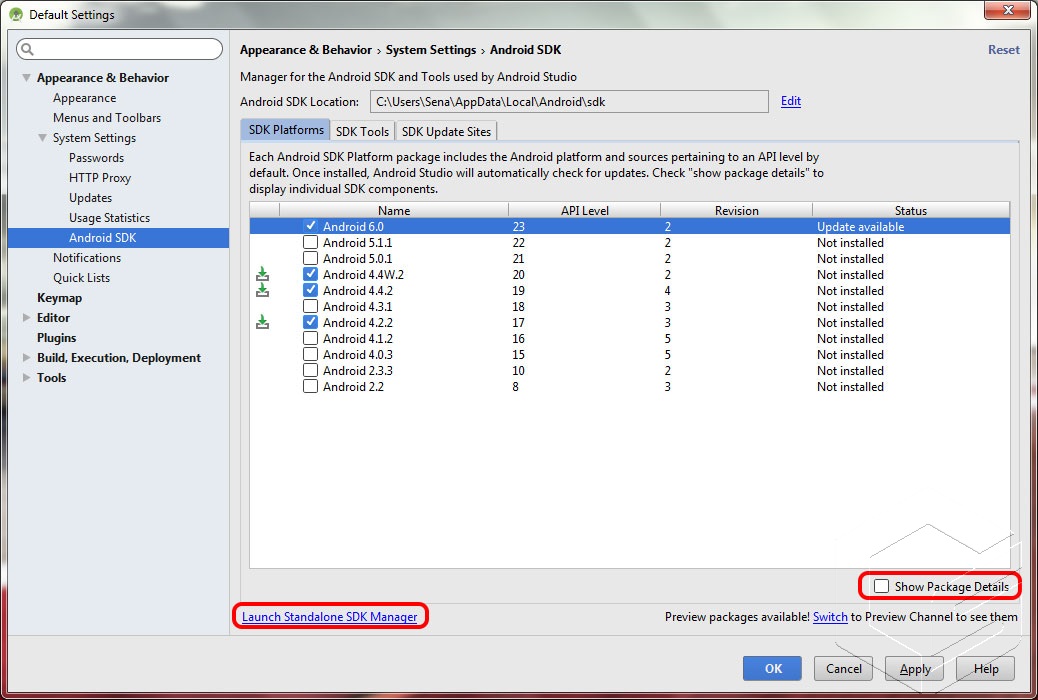Check the Android 4.1.2 checkbox

coord(310,338)
